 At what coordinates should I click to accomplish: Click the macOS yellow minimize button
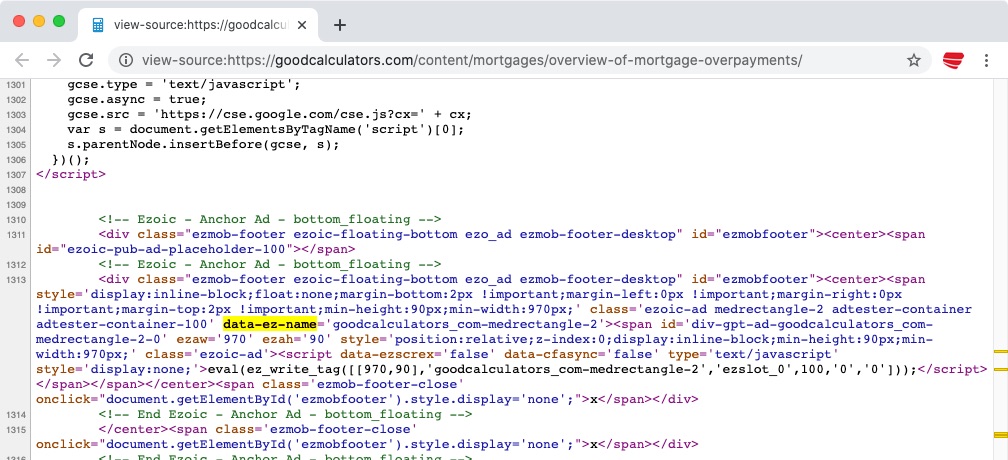39,21
